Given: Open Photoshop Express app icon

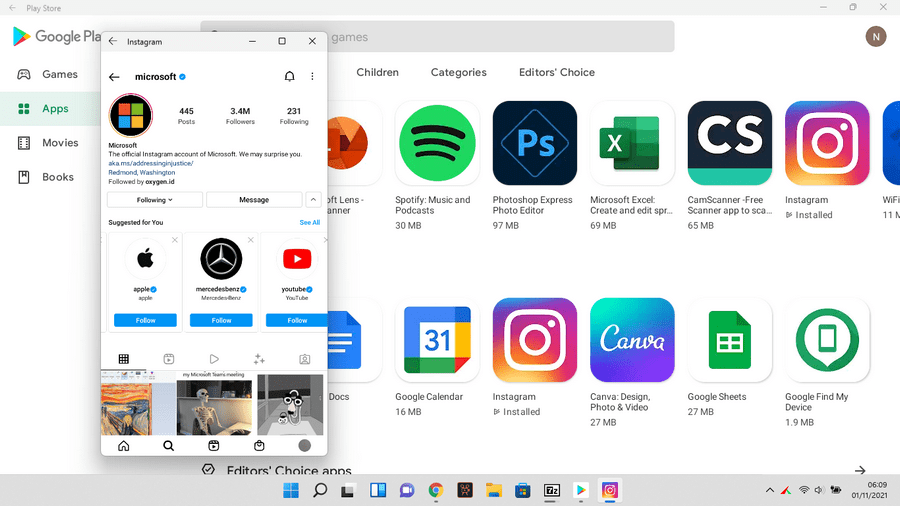Looking at the screenshot, I should coord(534,143).
